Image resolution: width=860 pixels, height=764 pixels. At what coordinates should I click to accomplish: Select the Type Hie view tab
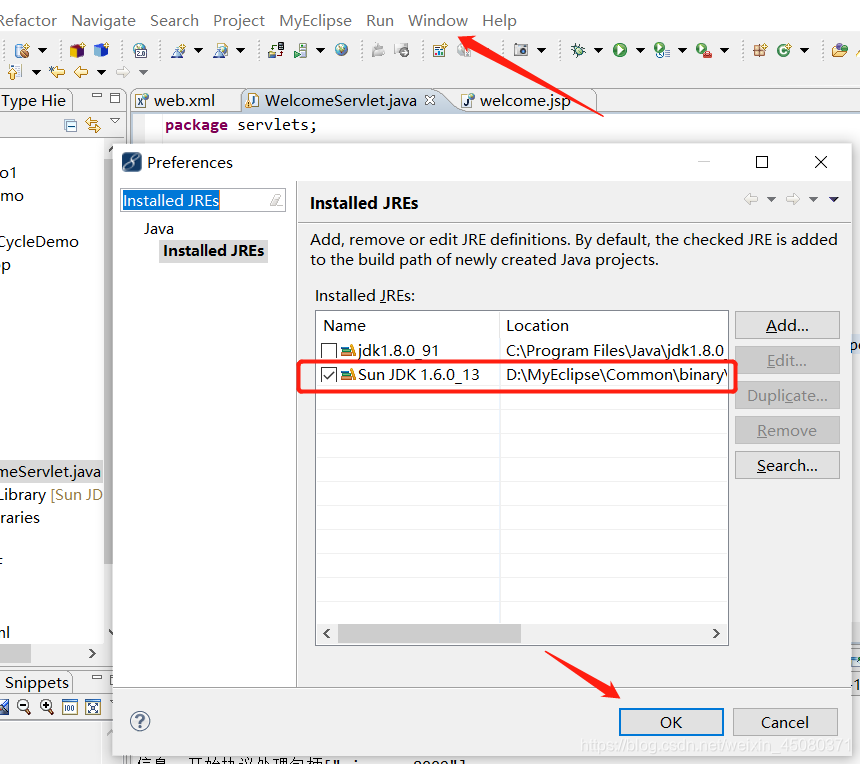pyautogui.click(x=33, y=101)
